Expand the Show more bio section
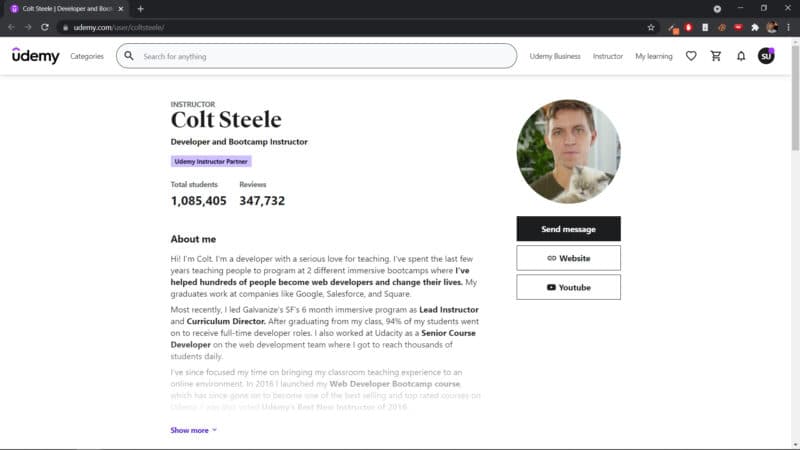Image resolution: width=800 pixels, height=450 pixels. pyautogui.click(x=193, y=430)
